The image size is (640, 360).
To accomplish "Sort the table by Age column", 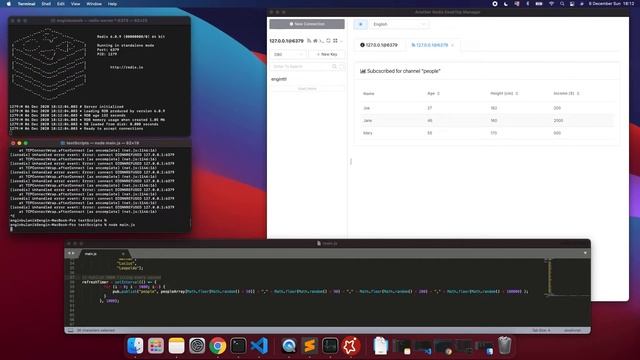I will 439,93.
